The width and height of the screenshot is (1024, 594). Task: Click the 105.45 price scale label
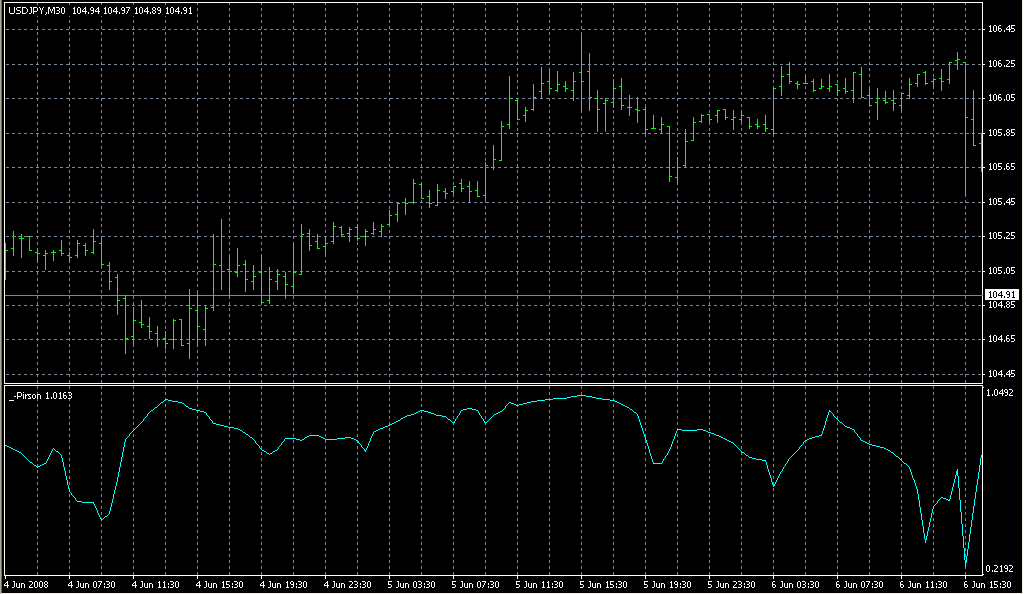tap(1001, 202)
